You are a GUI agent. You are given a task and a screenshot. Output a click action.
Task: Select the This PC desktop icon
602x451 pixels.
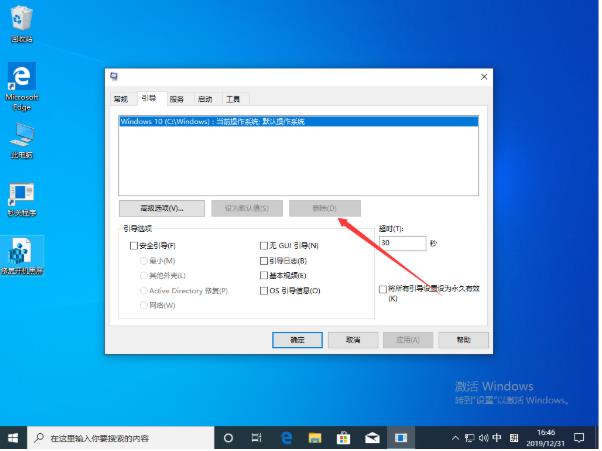tap(22, 140)
